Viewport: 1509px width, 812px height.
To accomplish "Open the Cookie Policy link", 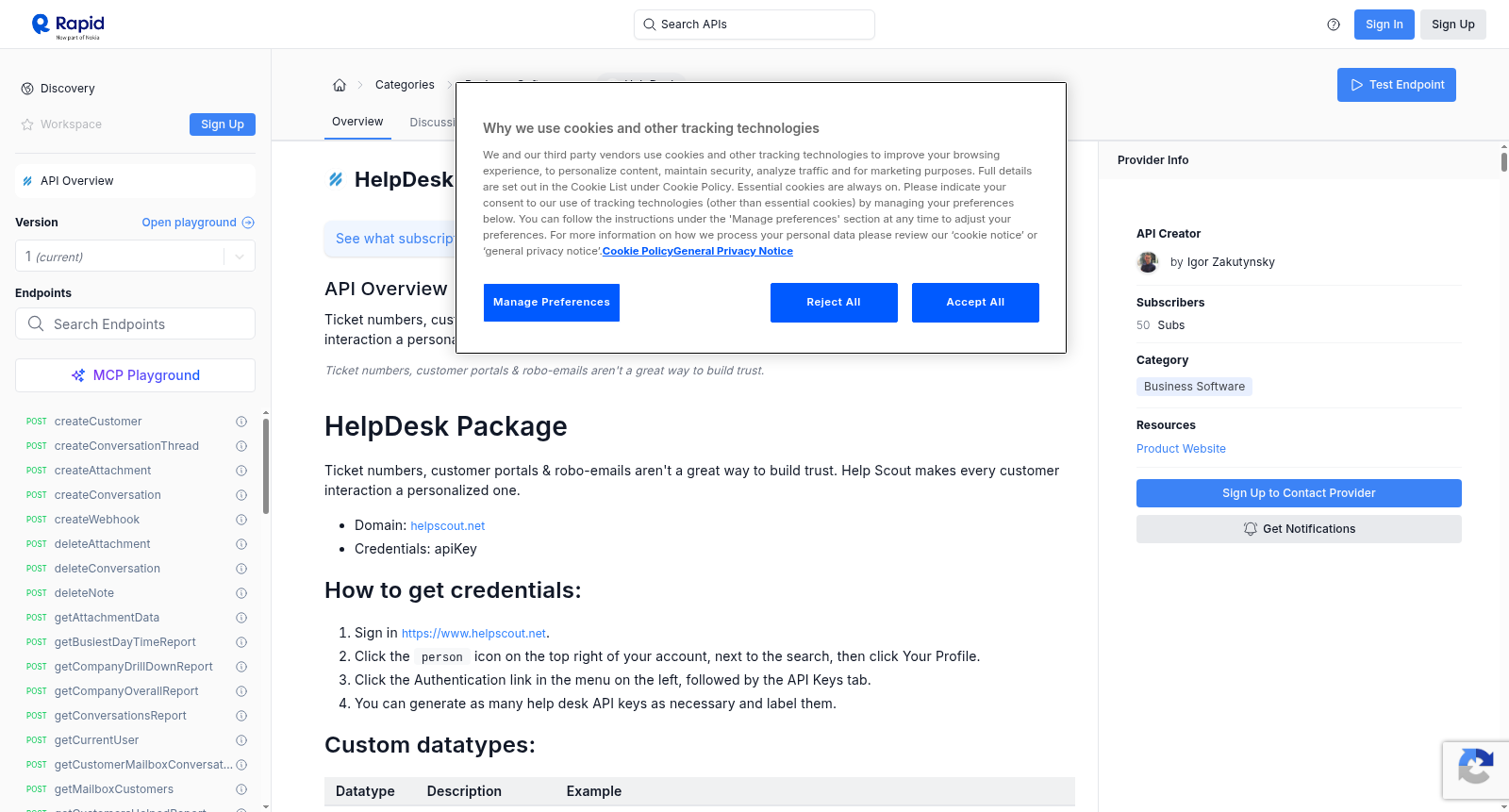I will tap(638, 251).
